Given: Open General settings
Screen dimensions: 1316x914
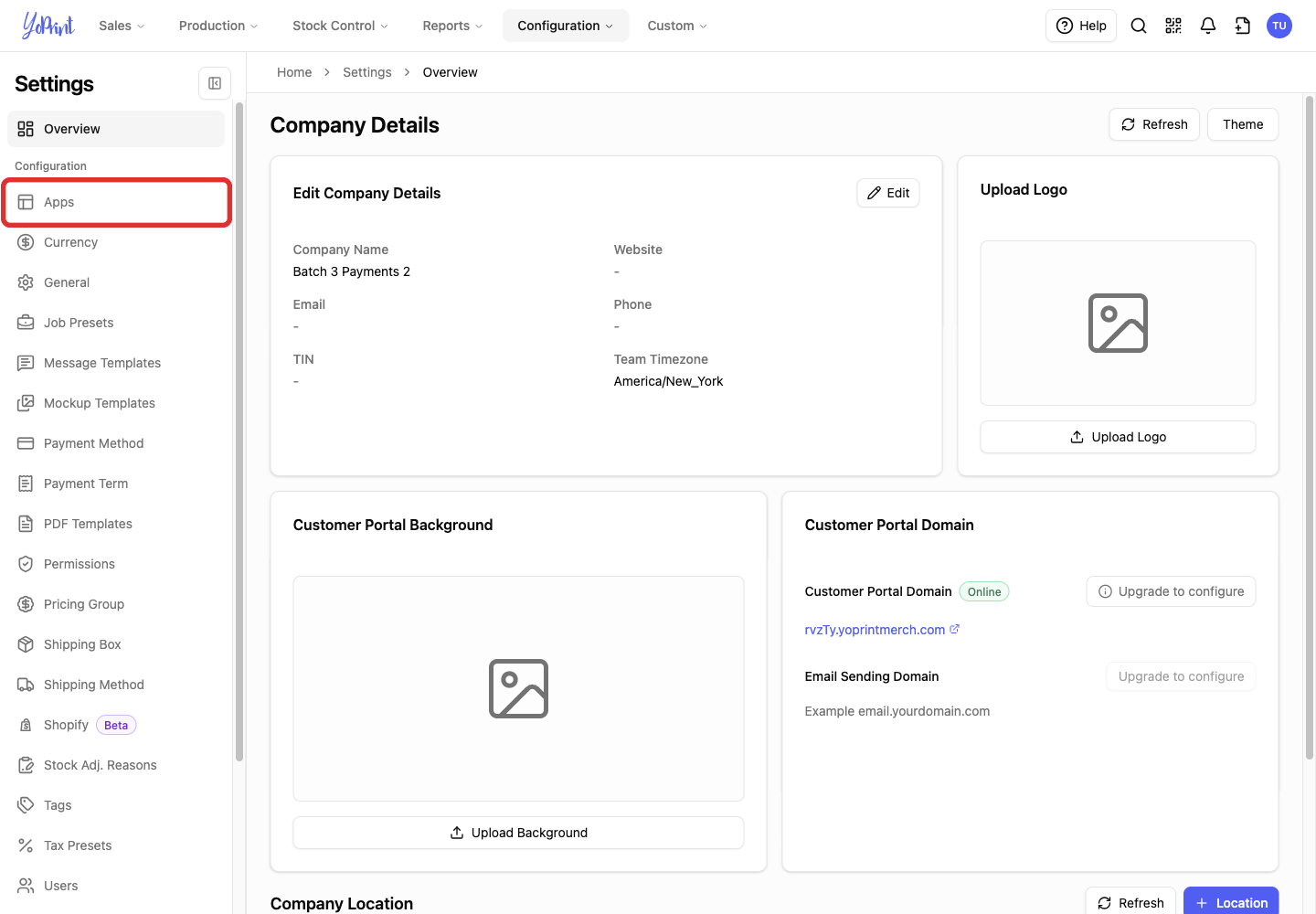Looking at the screenshot, I should point(116,282).
